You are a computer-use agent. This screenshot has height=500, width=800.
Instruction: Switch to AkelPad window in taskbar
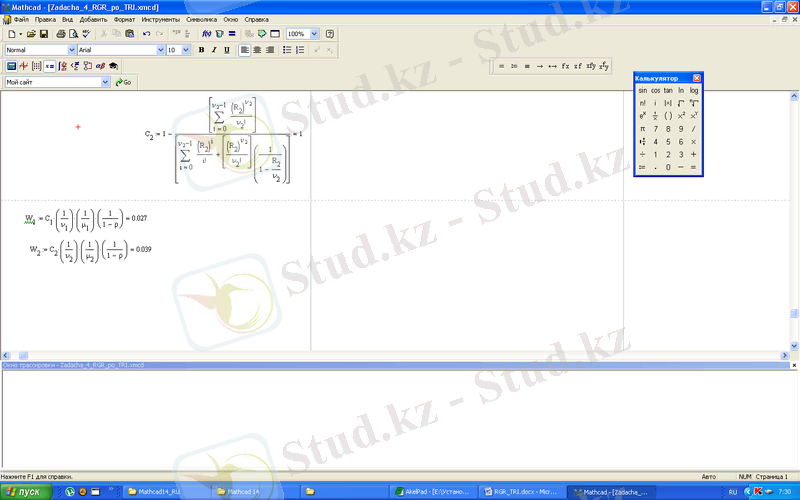pyautogui.click(x=433, y=492)
